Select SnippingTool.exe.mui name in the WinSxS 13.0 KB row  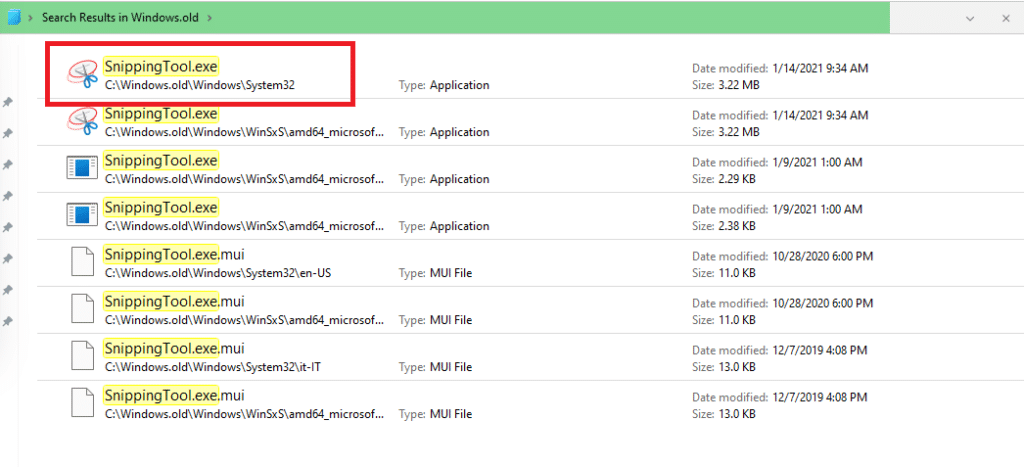pos(174,395)
